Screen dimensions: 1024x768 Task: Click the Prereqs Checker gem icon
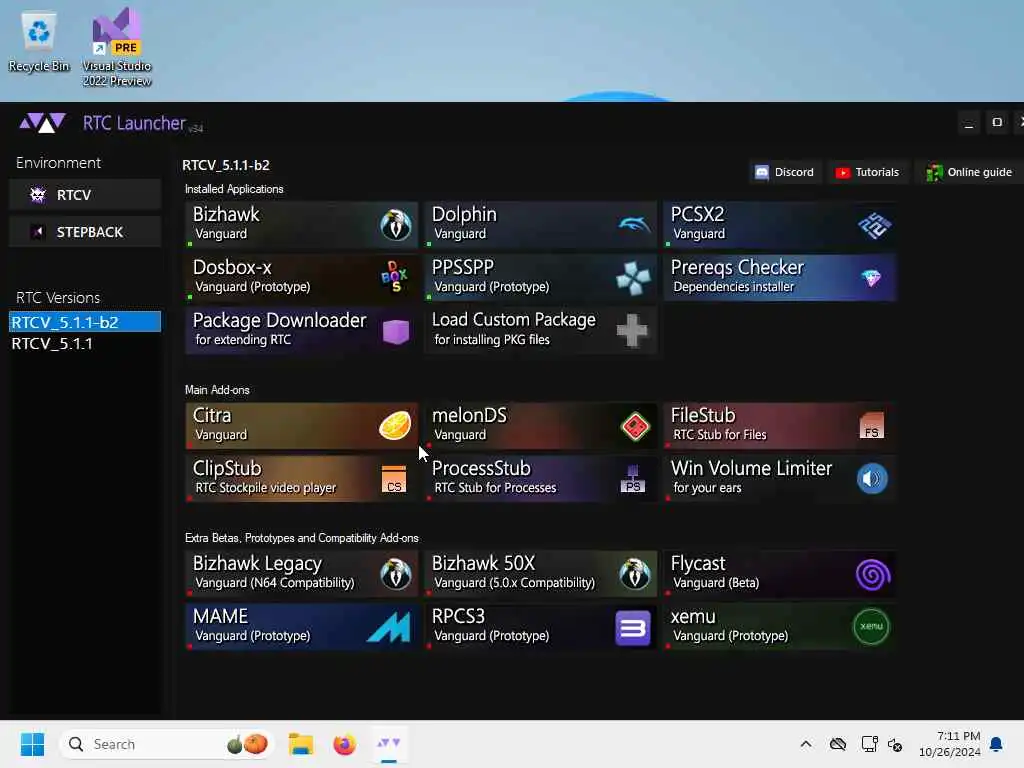point(871,278)
